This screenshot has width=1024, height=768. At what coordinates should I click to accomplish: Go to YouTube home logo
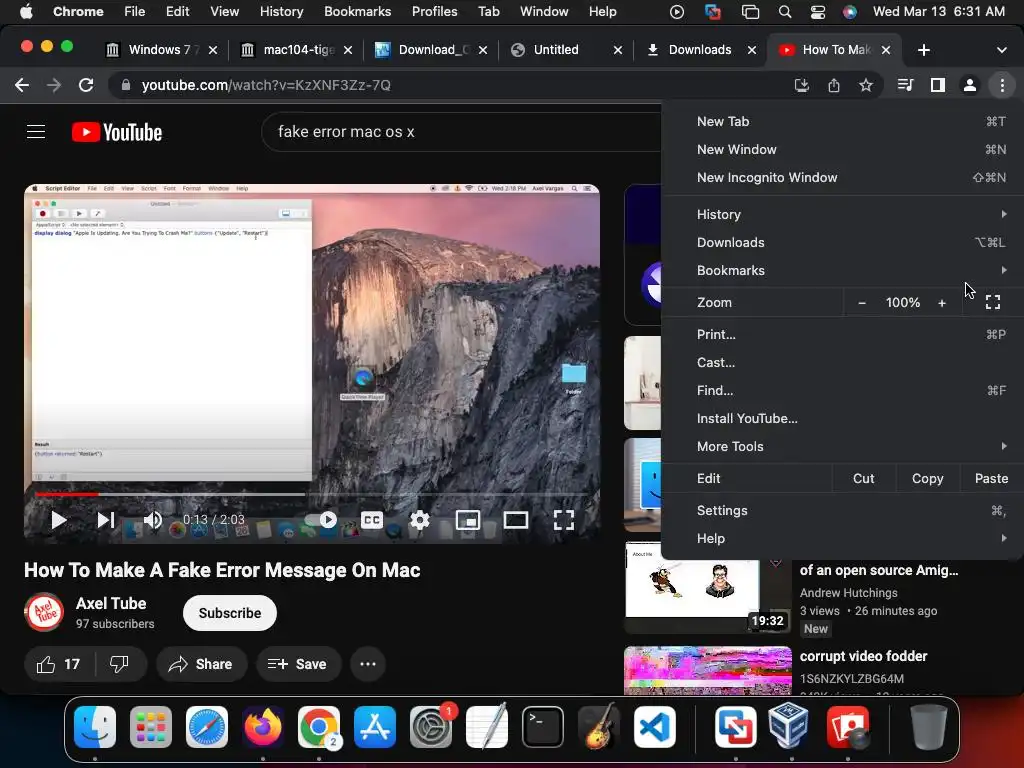pyautogui.click(x=117, y=132)
